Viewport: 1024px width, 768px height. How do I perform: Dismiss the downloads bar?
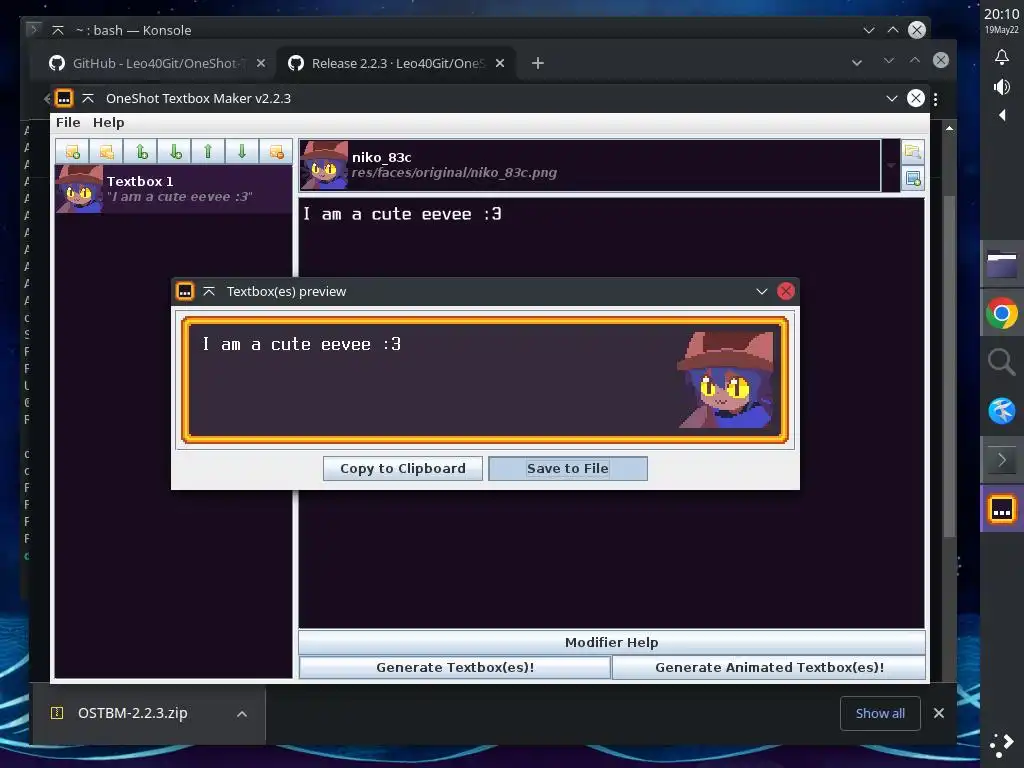coord(938,713)
